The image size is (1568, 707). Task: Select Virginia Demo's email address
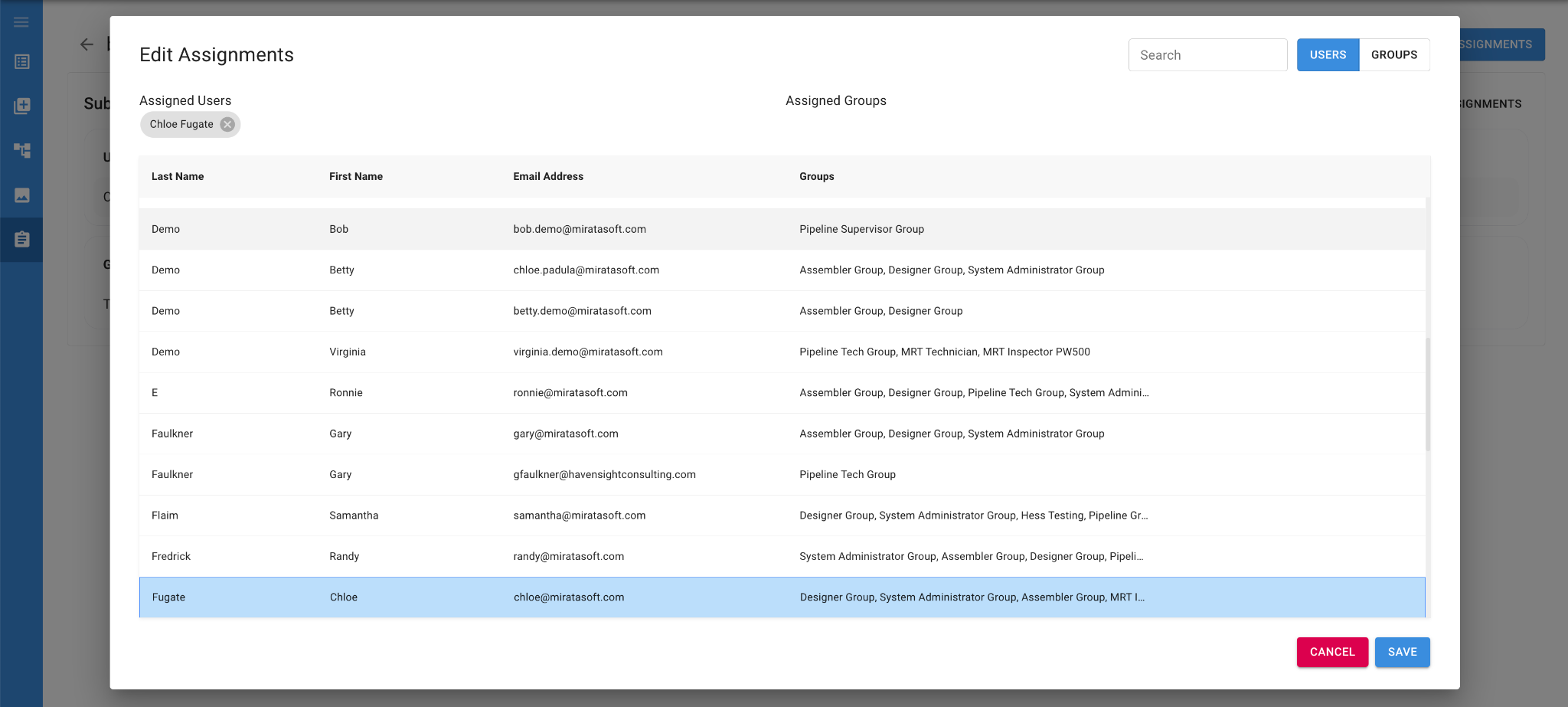(x=588, y=352)
